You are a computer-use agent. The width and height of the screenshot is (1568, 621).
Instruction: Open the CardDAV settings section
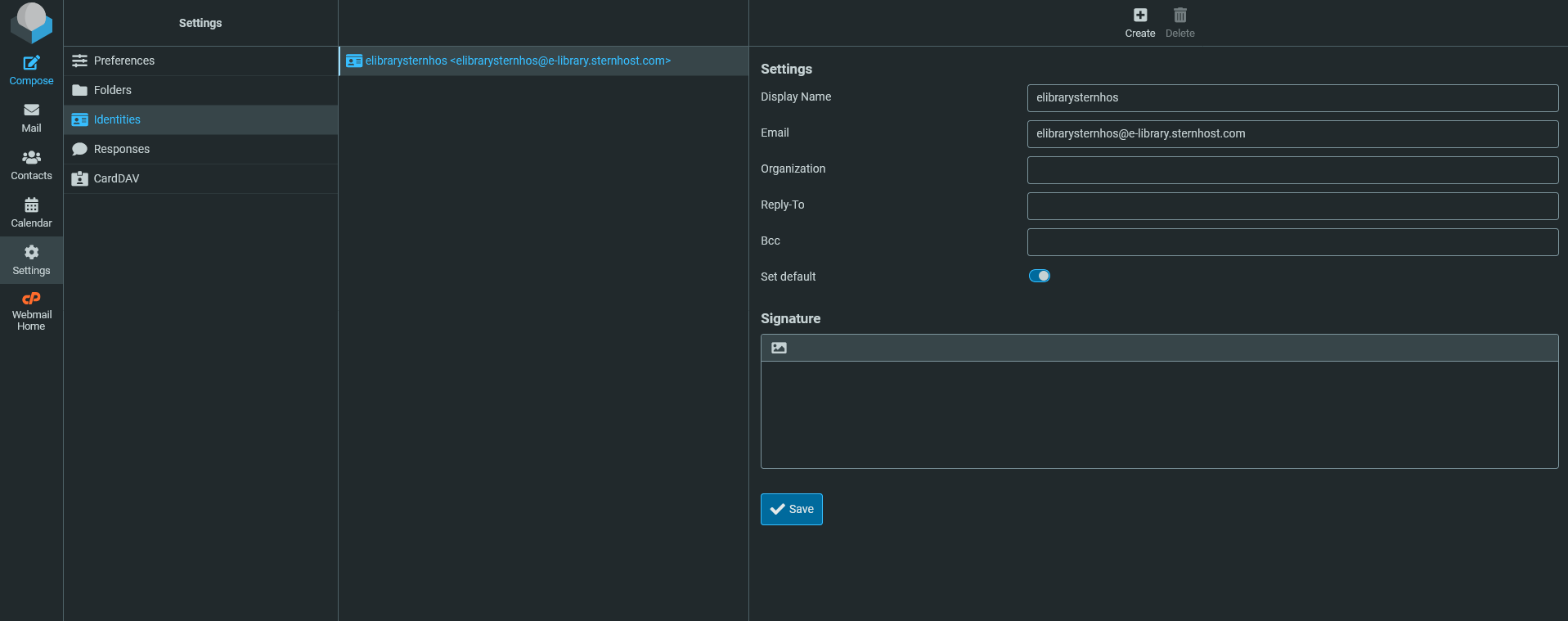click(116, 178)
